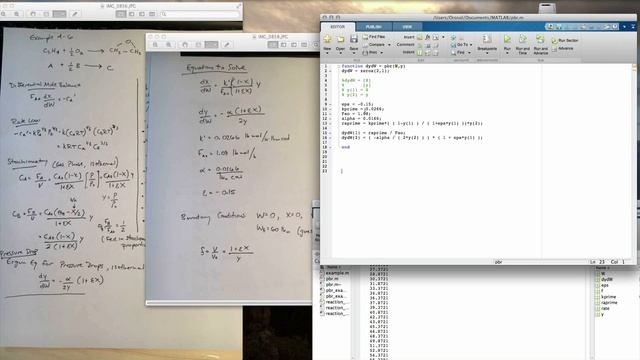Click Ln 23 status bar indicator

[x=598, y=262]
